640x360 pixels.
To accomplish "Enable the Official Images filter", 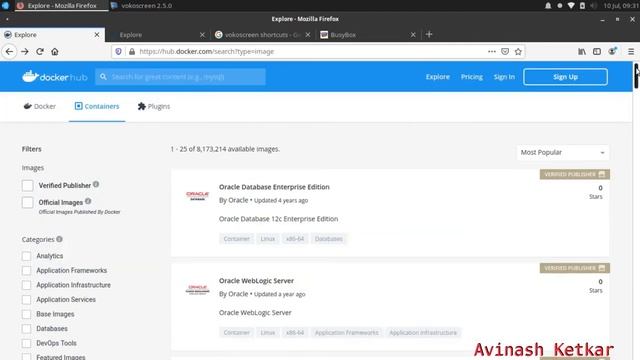I will click(27, 202).
